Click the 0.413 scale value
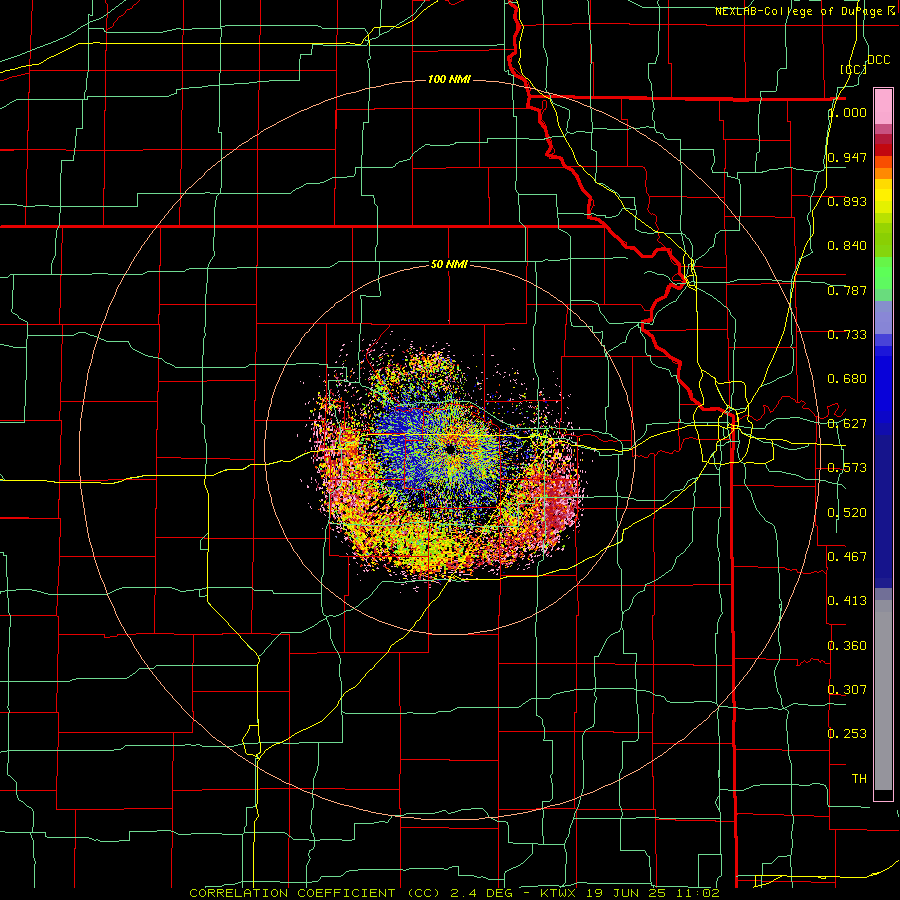 point(847,601)
